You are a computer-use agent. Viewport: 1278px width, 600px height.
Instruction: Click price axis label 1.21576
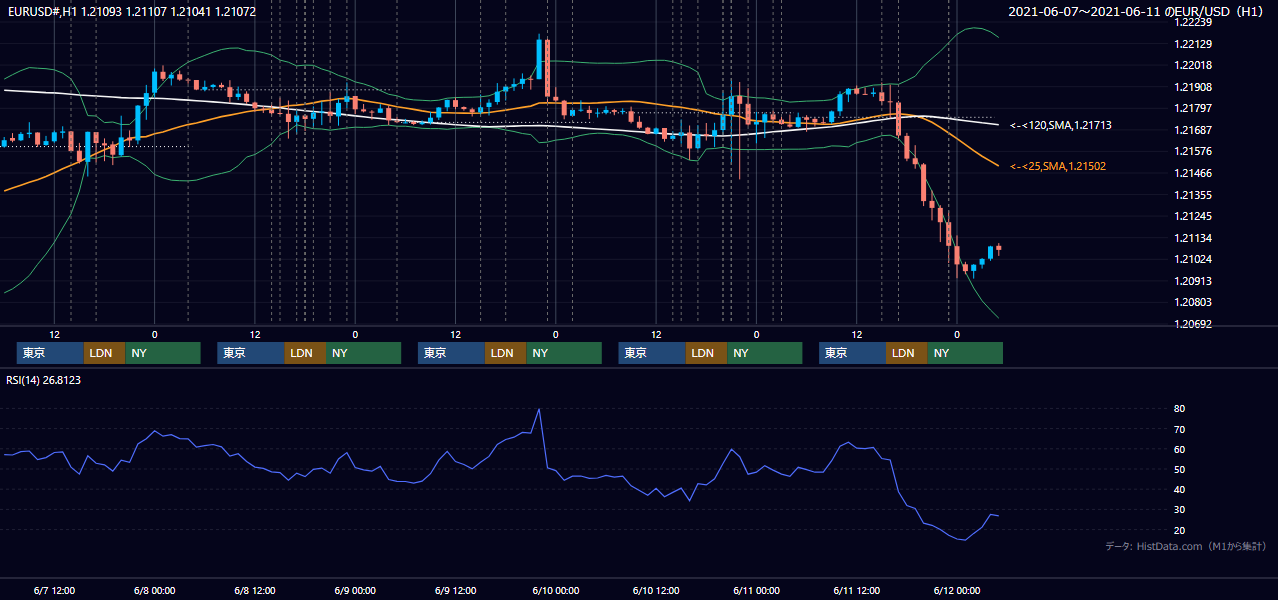click(x=1193, y=152)
